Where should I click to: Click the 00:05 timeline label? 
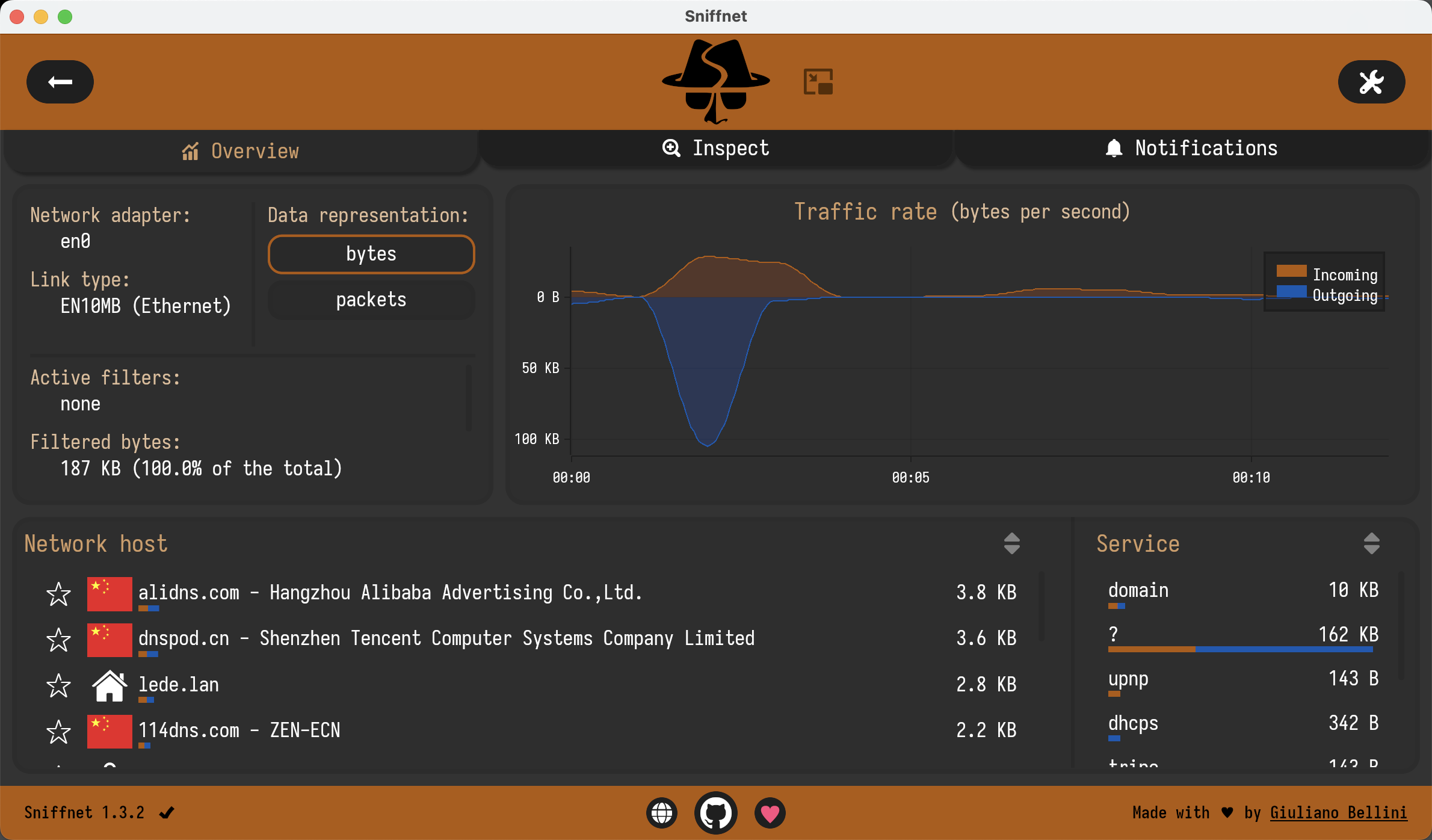click(x=910, y=478)
